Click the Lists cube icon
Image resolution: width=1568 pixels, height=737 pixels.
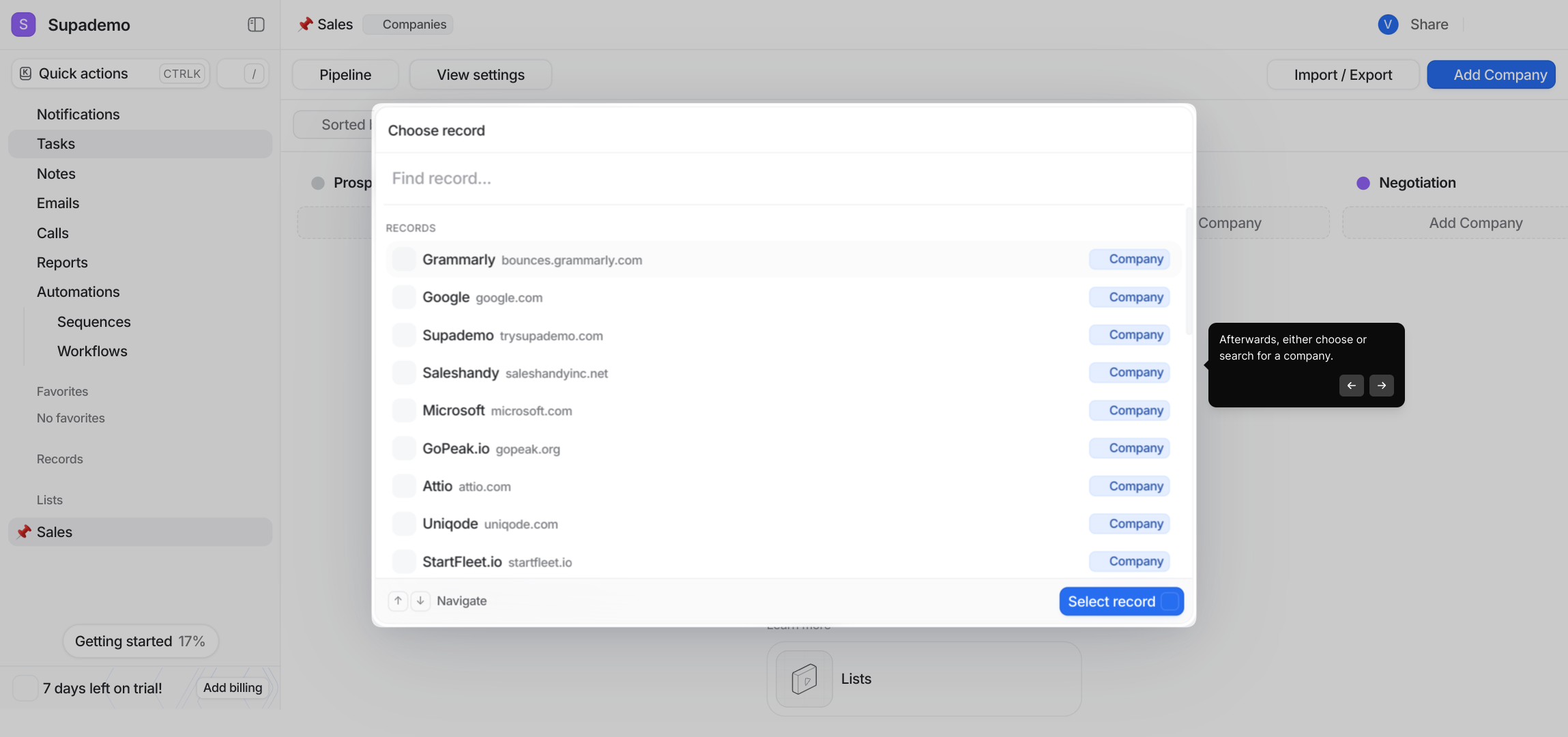click(804, 679)
